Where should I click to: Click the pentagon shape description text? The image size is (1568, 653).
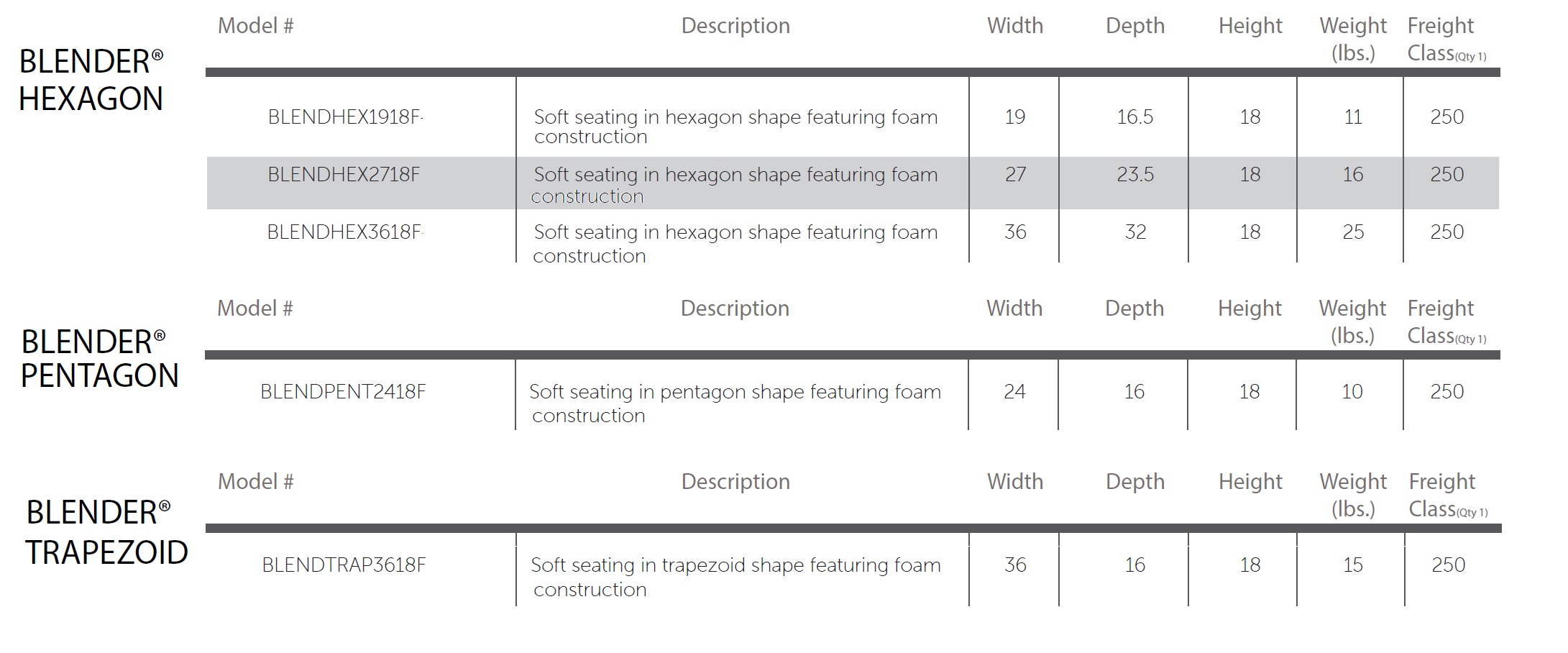[x=735, y=403]
